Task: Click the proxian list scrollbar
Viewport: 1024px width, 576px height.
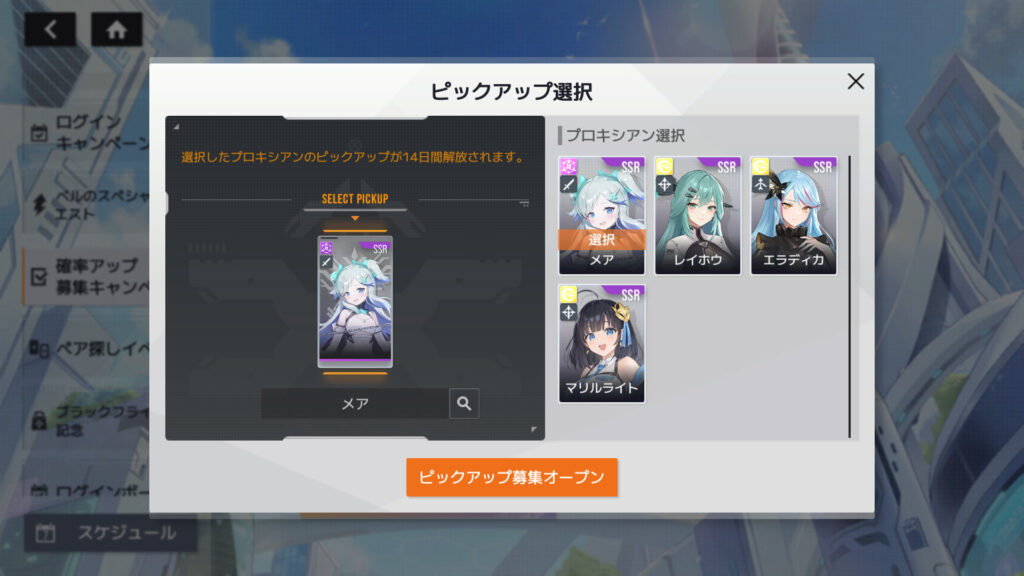Action: pos(850,296)
